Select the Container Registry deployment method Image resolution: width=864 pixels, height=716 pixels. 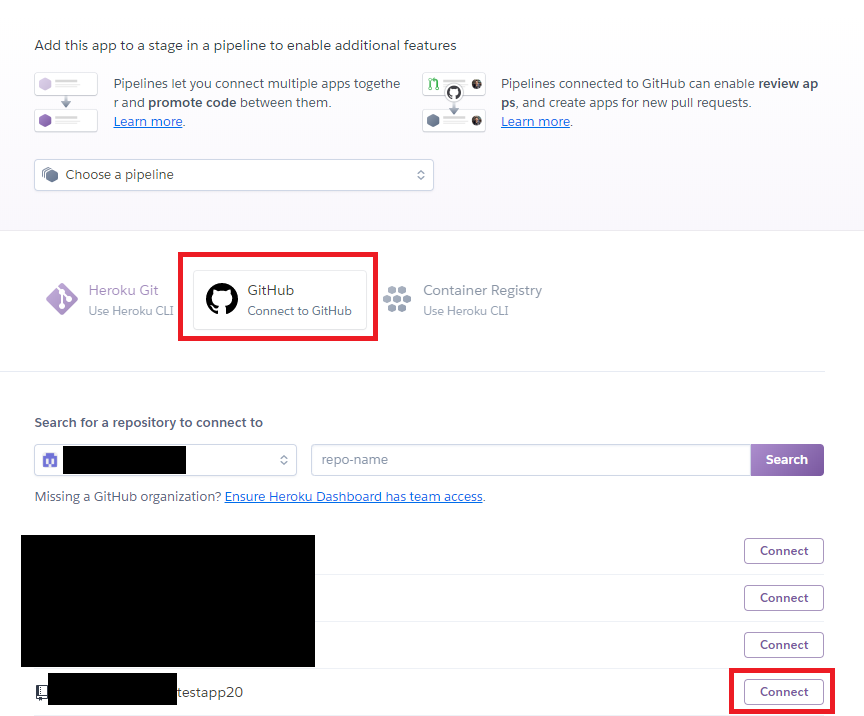(463, 300)
